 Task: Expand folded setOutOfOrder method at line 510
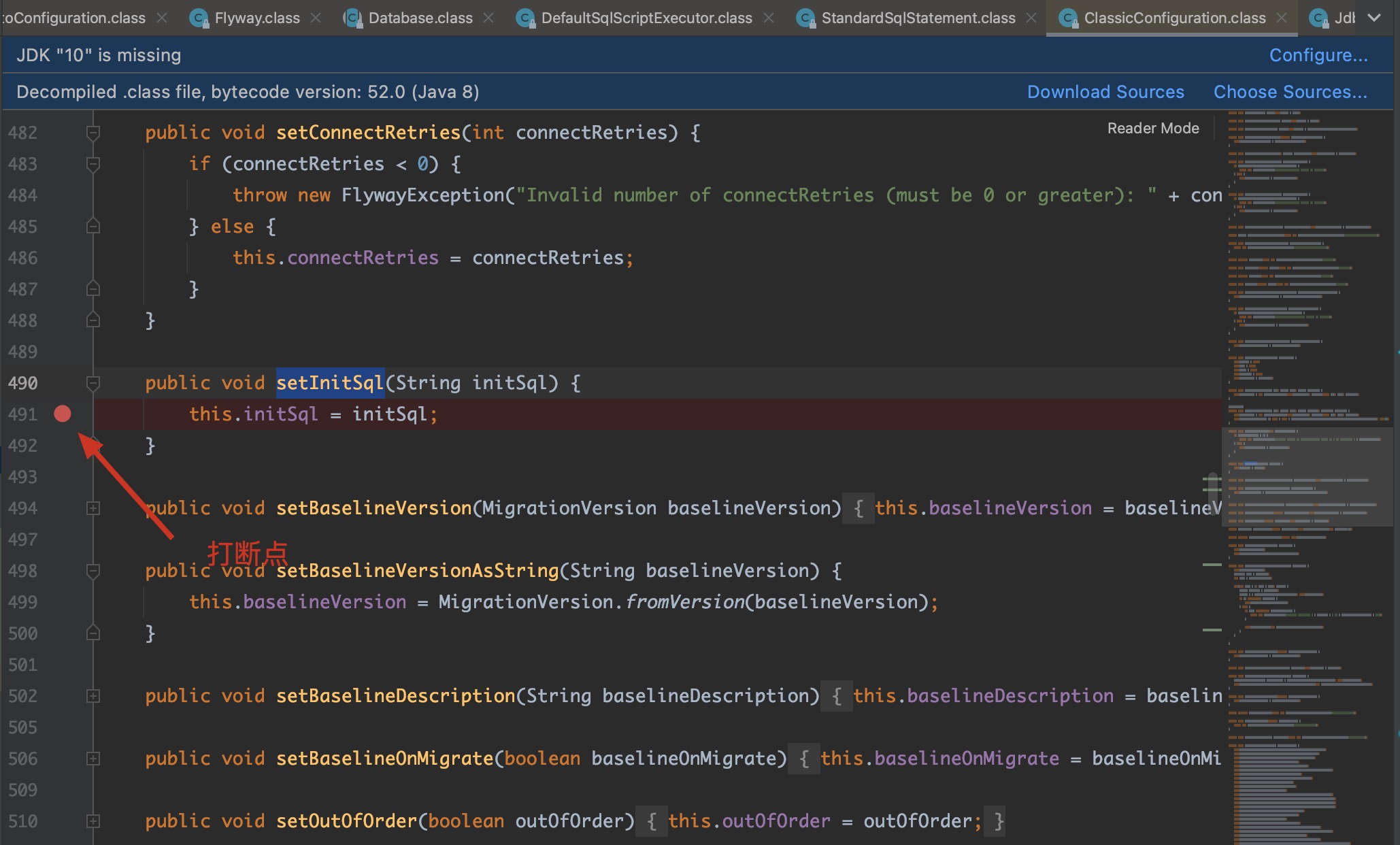click(93, 821)
